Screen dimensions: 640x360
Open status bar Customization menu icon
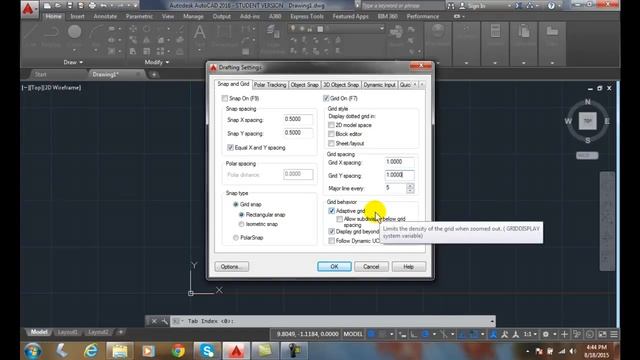[x=614, y=334]
